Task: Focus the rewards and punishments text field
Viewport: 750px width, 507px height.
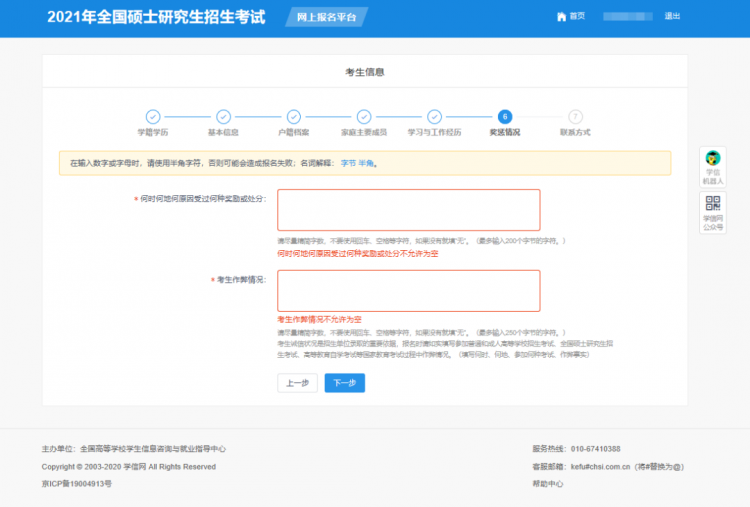Action: click(408, 210)
